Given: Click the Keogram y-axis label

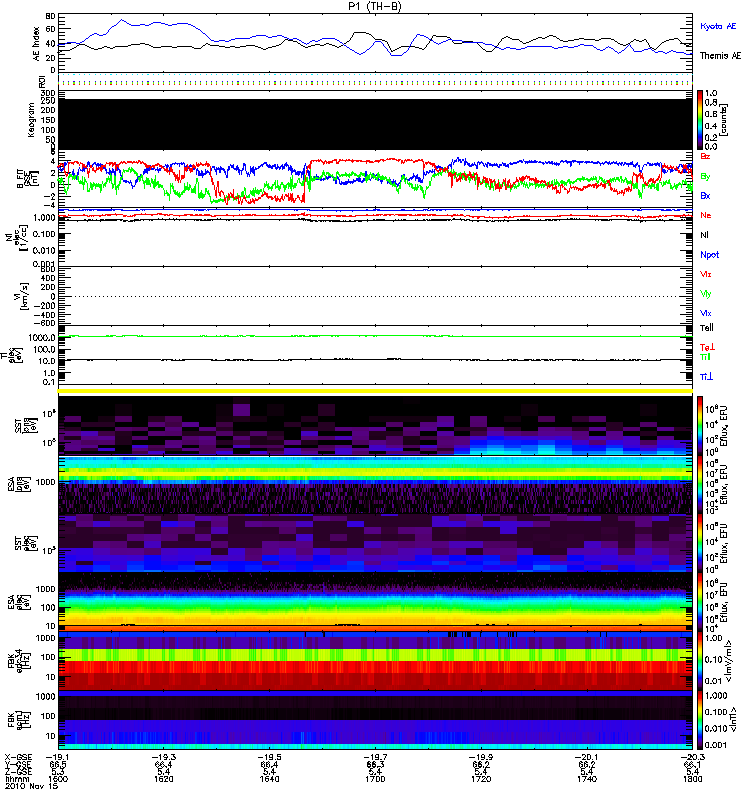Looking at the screenshot, I should tap(31, 120).
